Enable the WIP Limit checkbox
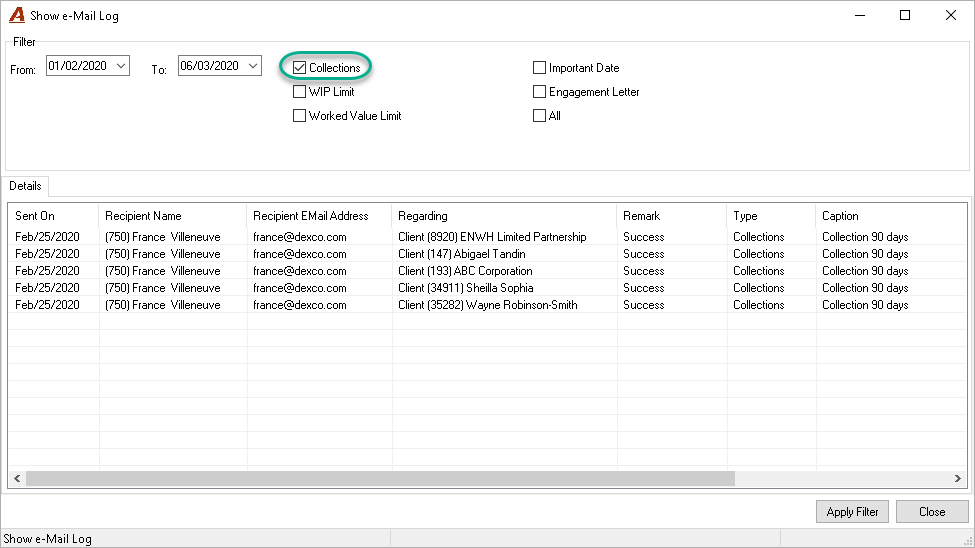 300,91
